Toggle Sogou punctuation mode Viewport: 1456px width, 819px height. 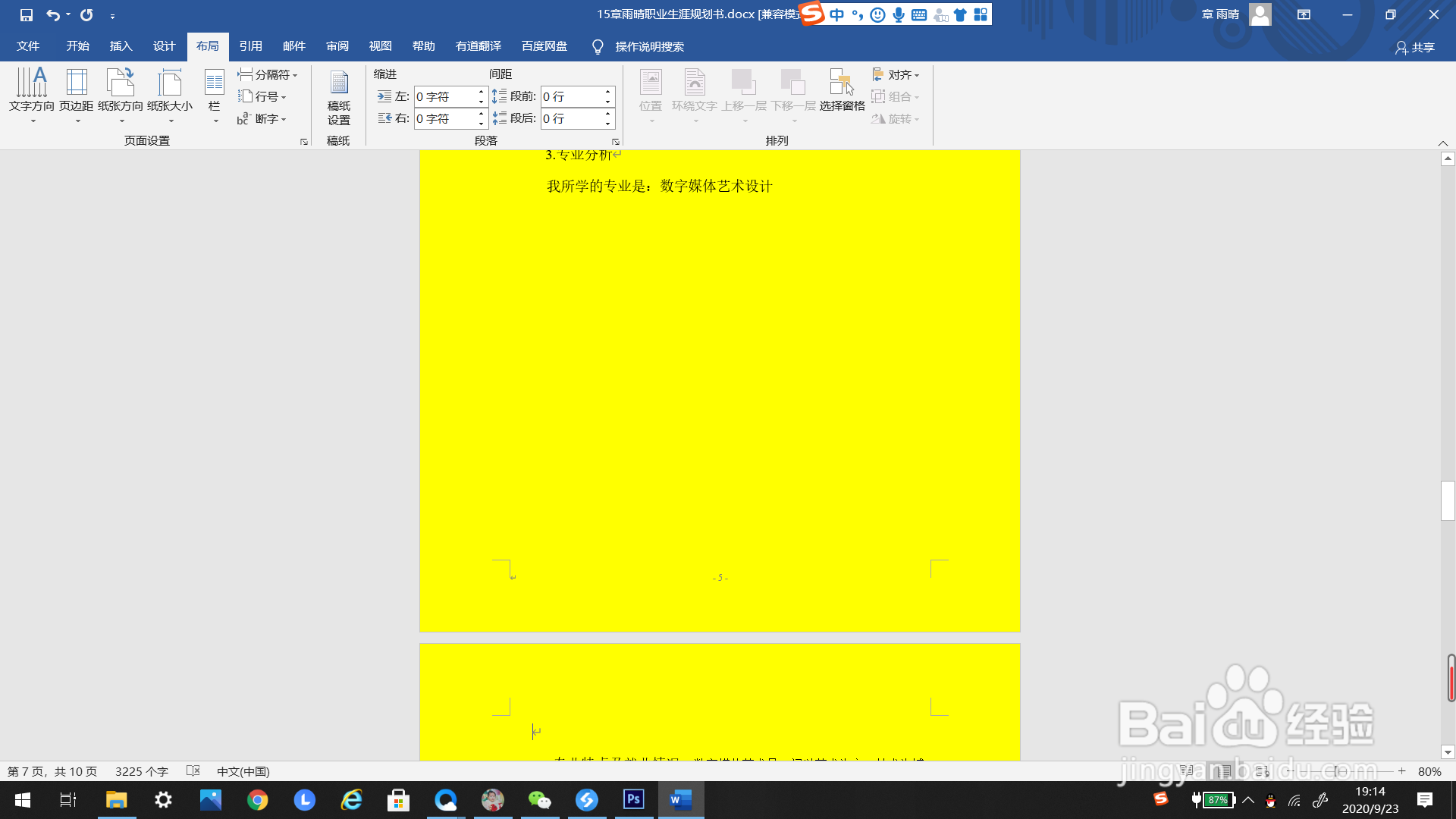coord(858,14)
